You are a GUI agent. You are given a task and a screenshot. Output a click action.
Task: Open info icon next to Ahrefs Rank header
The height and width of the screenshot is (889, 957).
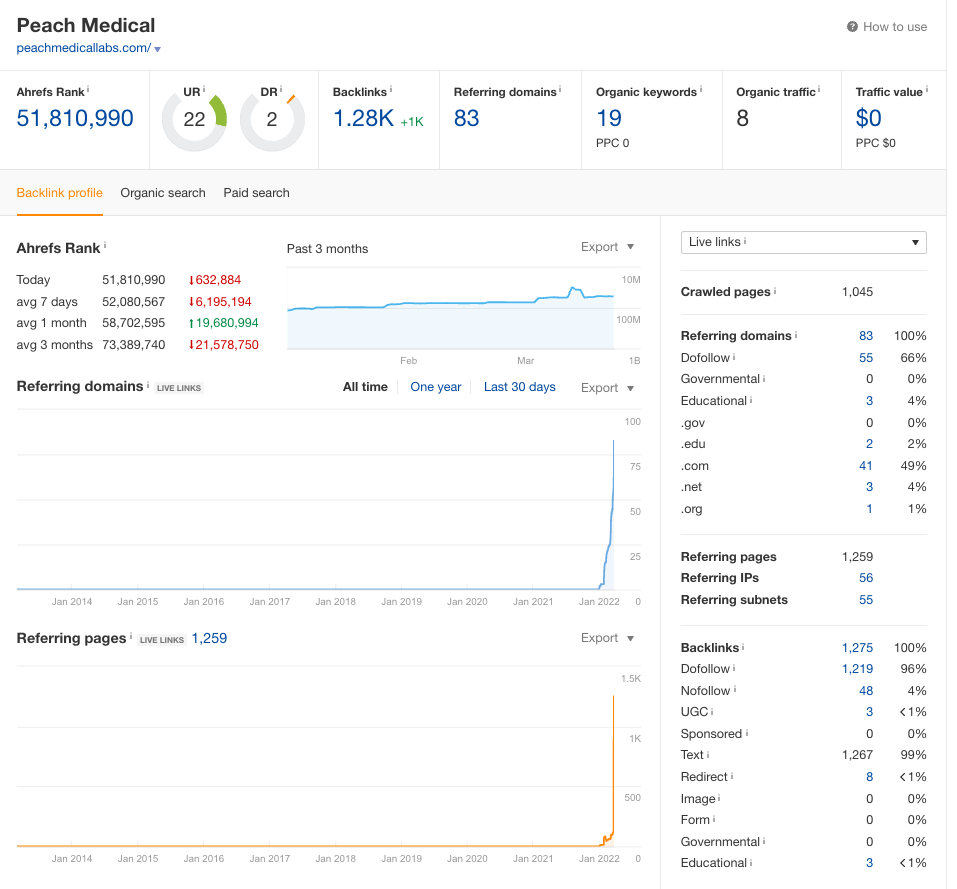pyautogui.click(x=88, y=90)
